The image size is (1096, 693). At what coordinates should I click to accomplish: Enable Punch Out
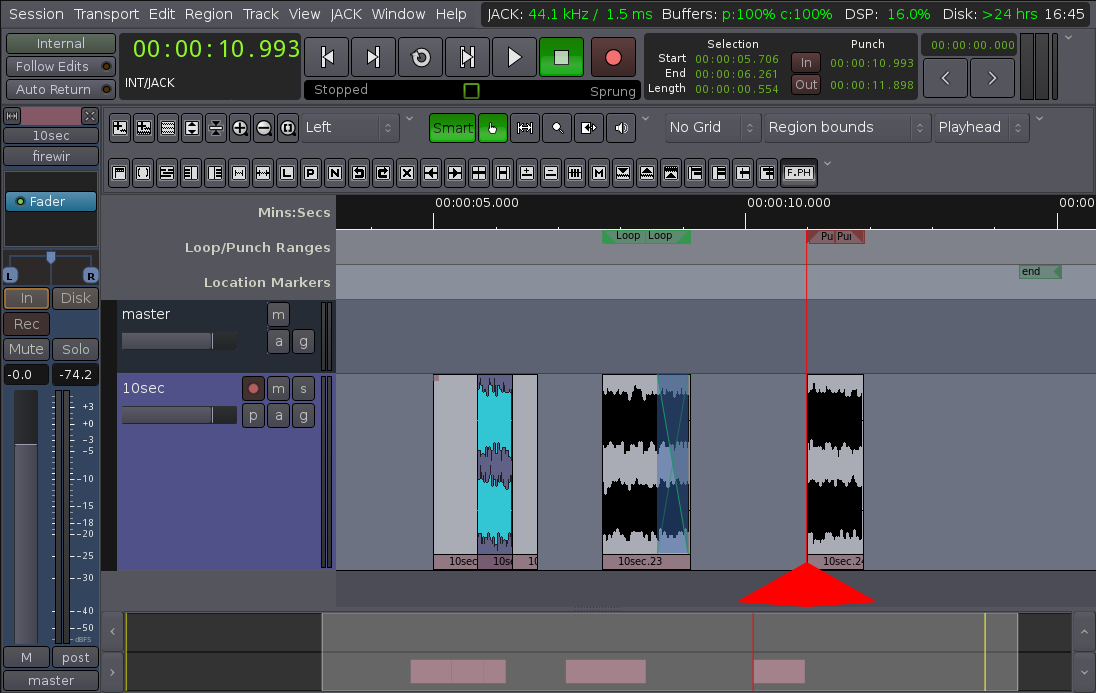tap(806, 85)
